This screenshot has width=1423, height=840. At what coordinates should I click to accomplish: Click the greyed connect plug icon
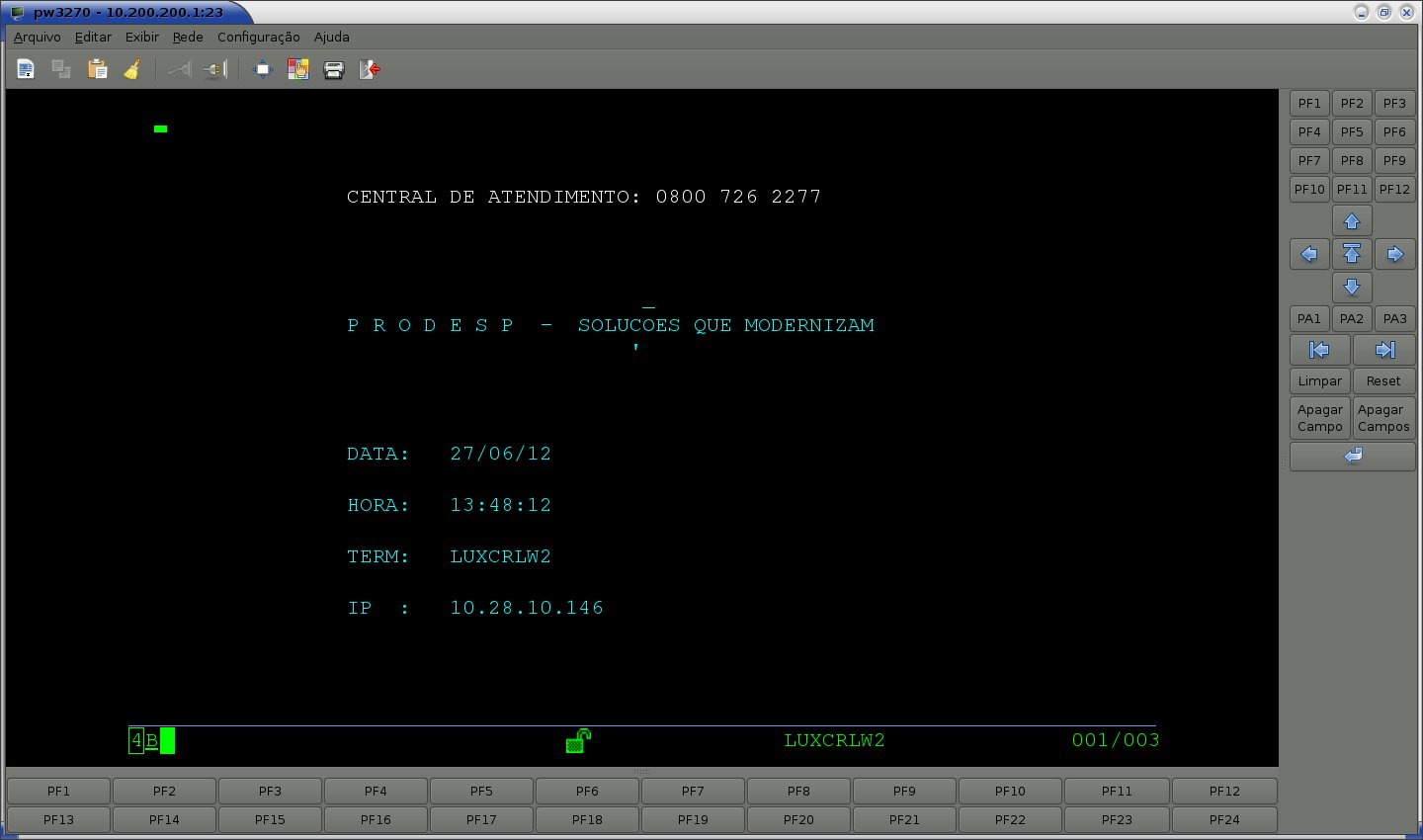coord(179,69)
